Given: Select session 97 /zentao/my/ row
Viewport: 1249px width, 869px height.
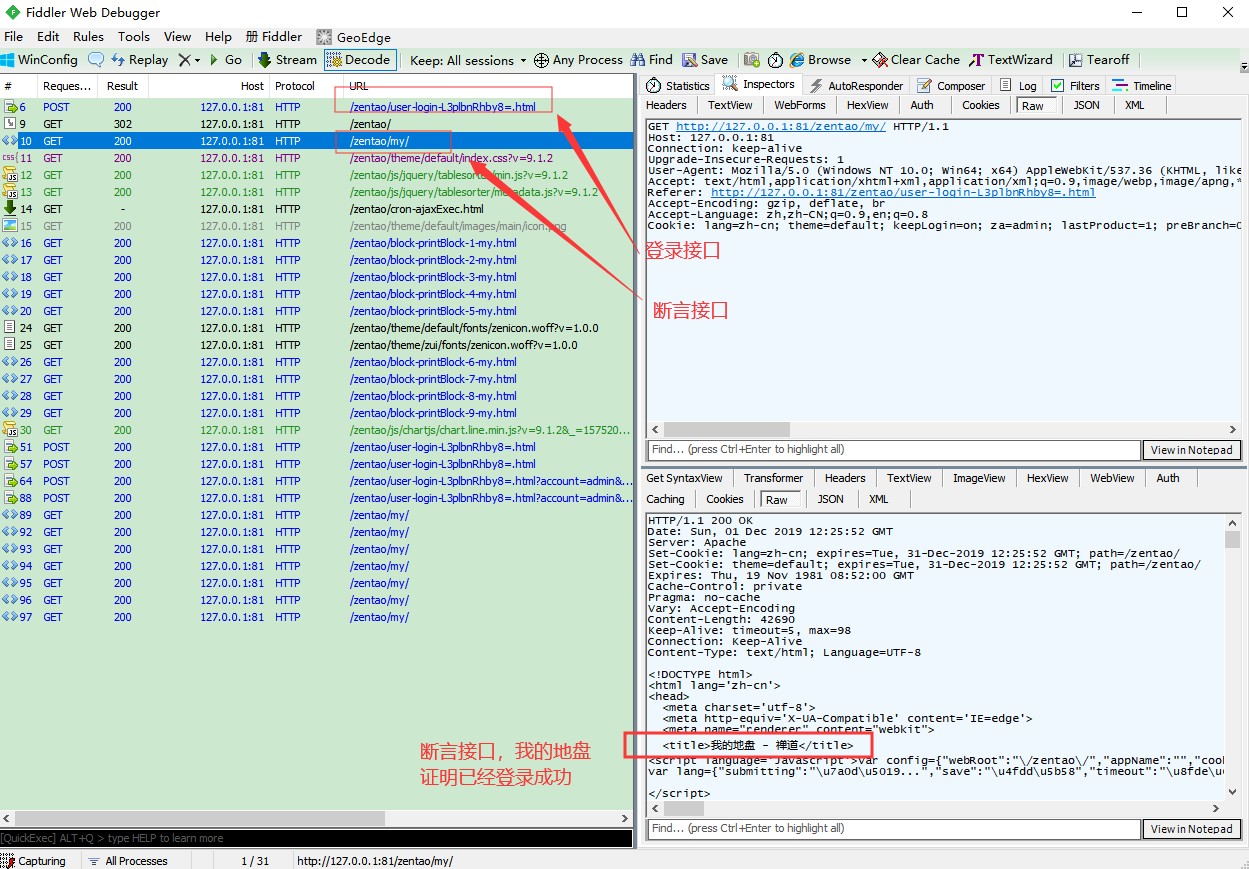Looking at the screenshot, I should pos(316,617).
